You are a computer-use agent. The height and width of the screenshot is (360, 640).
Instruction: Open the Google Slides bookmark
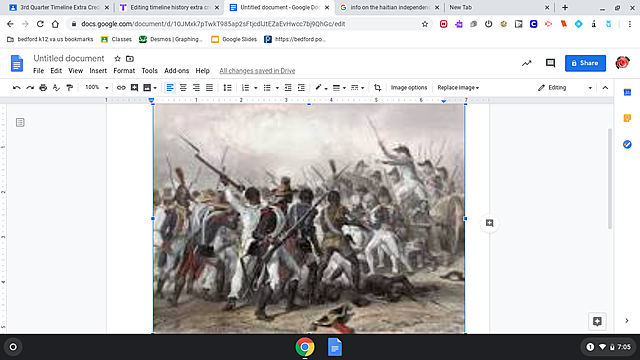(x=234, y=39)
